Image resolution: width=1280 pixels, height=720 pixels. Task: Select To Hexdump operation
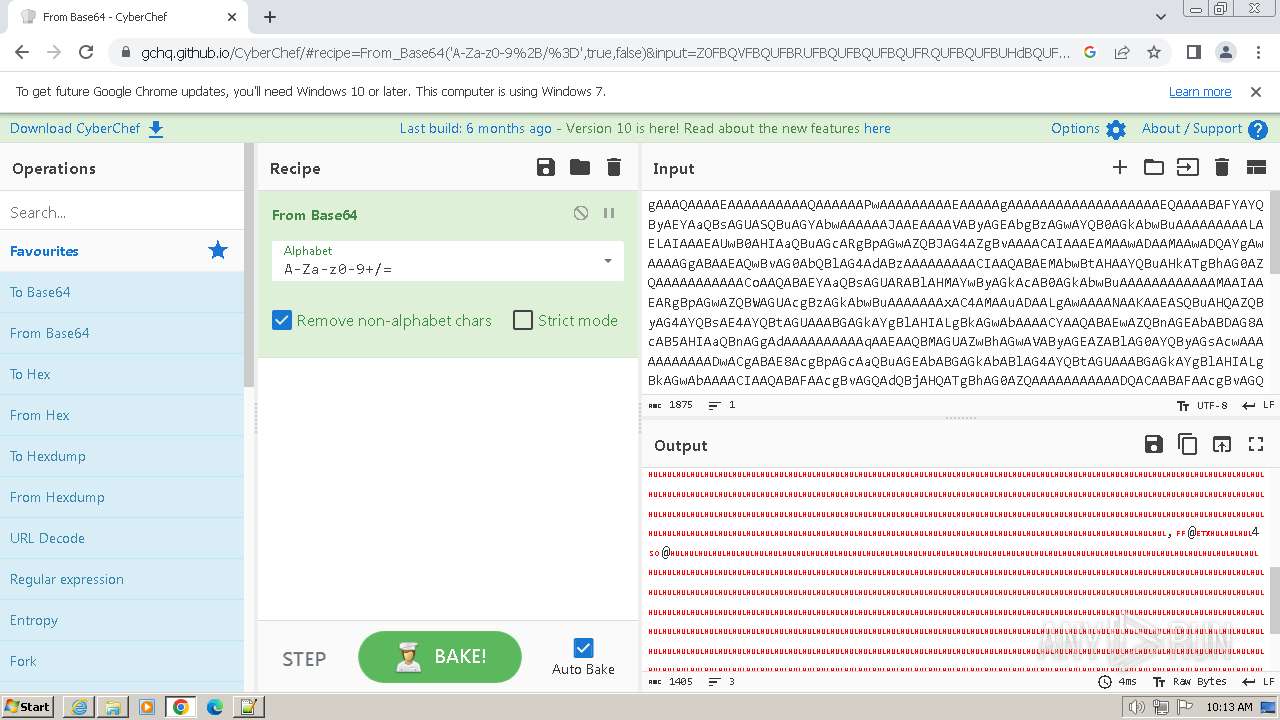(x=122, y=456)
